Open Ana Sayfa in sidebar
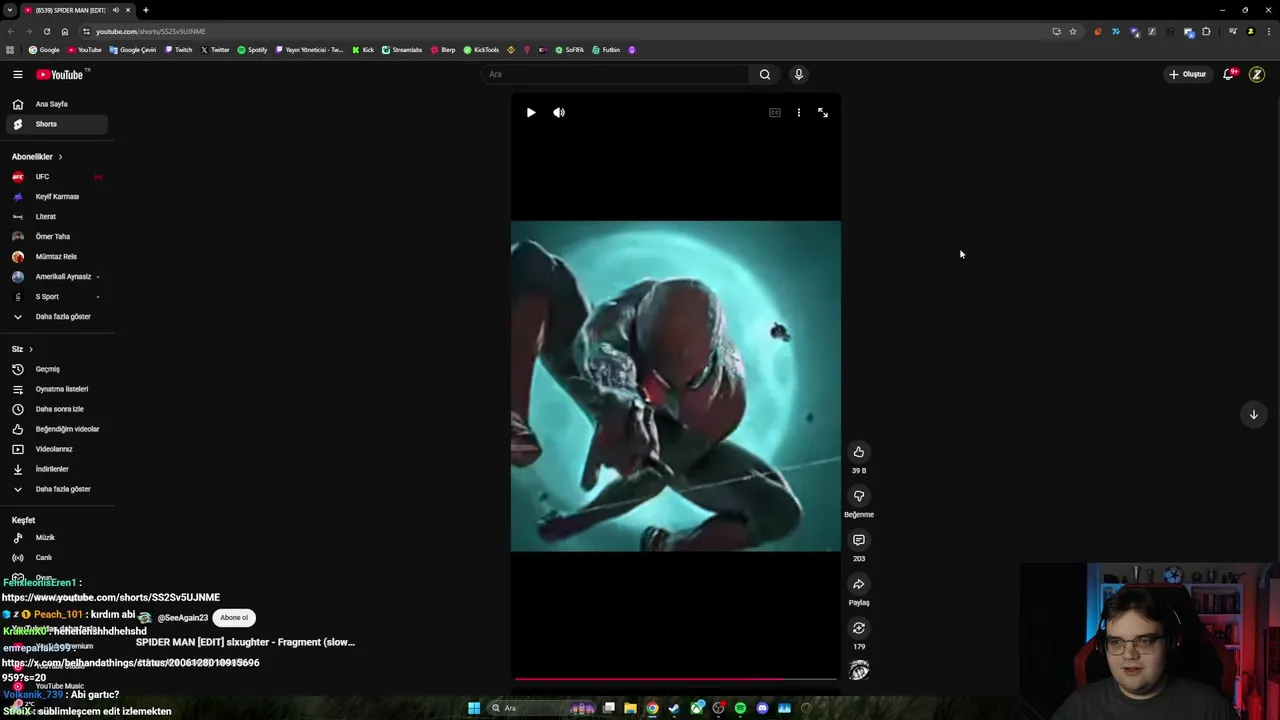1280x720 pixels. coord(57,104)
